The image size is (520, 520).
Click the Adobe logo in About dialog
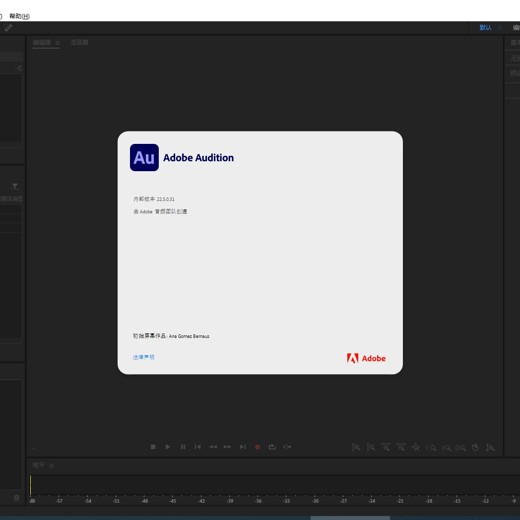point(366,358)
